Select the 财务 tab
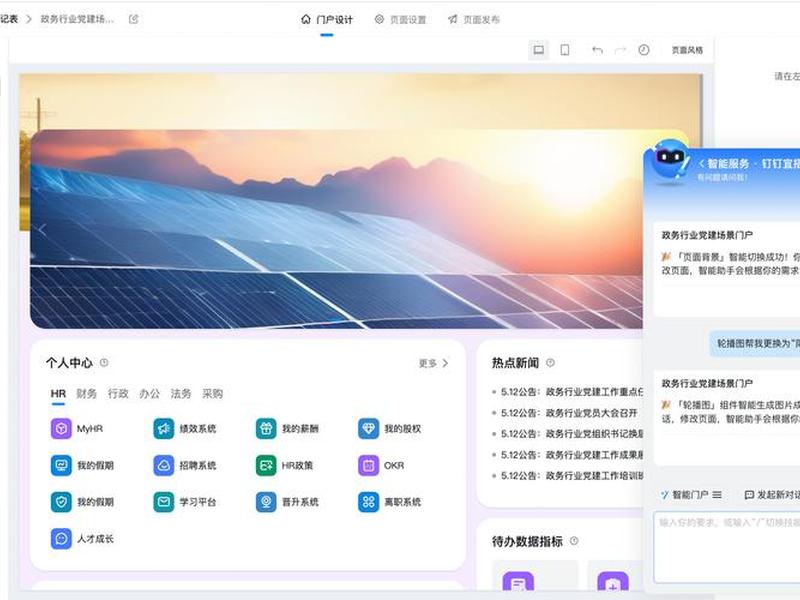Screen dimensions: 800x600 pyautogui.click(x=87, y=394)
